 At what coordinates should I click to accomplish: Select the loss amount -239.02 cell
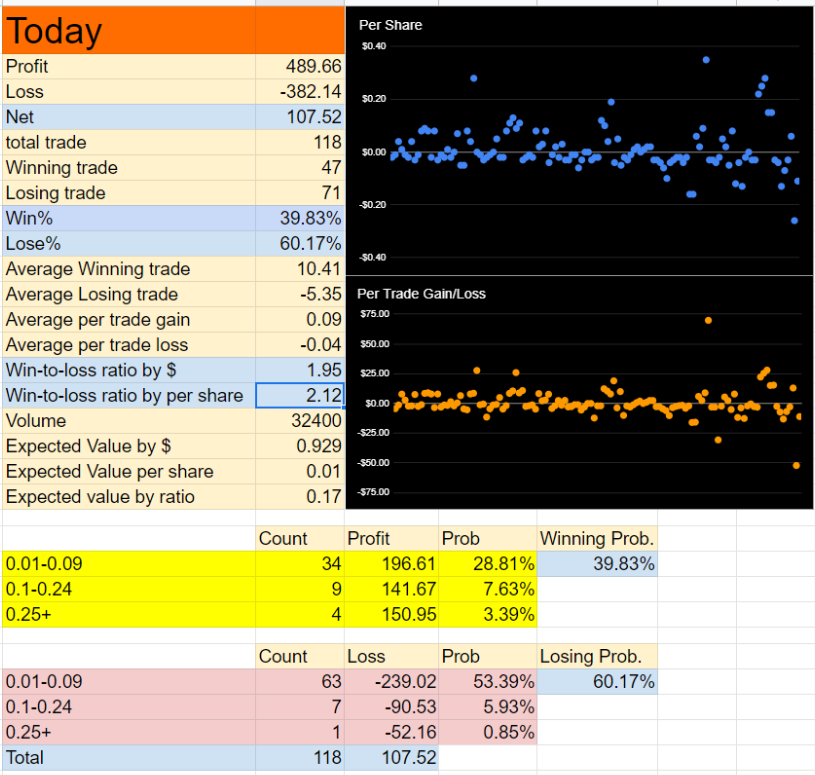(391, 682)
